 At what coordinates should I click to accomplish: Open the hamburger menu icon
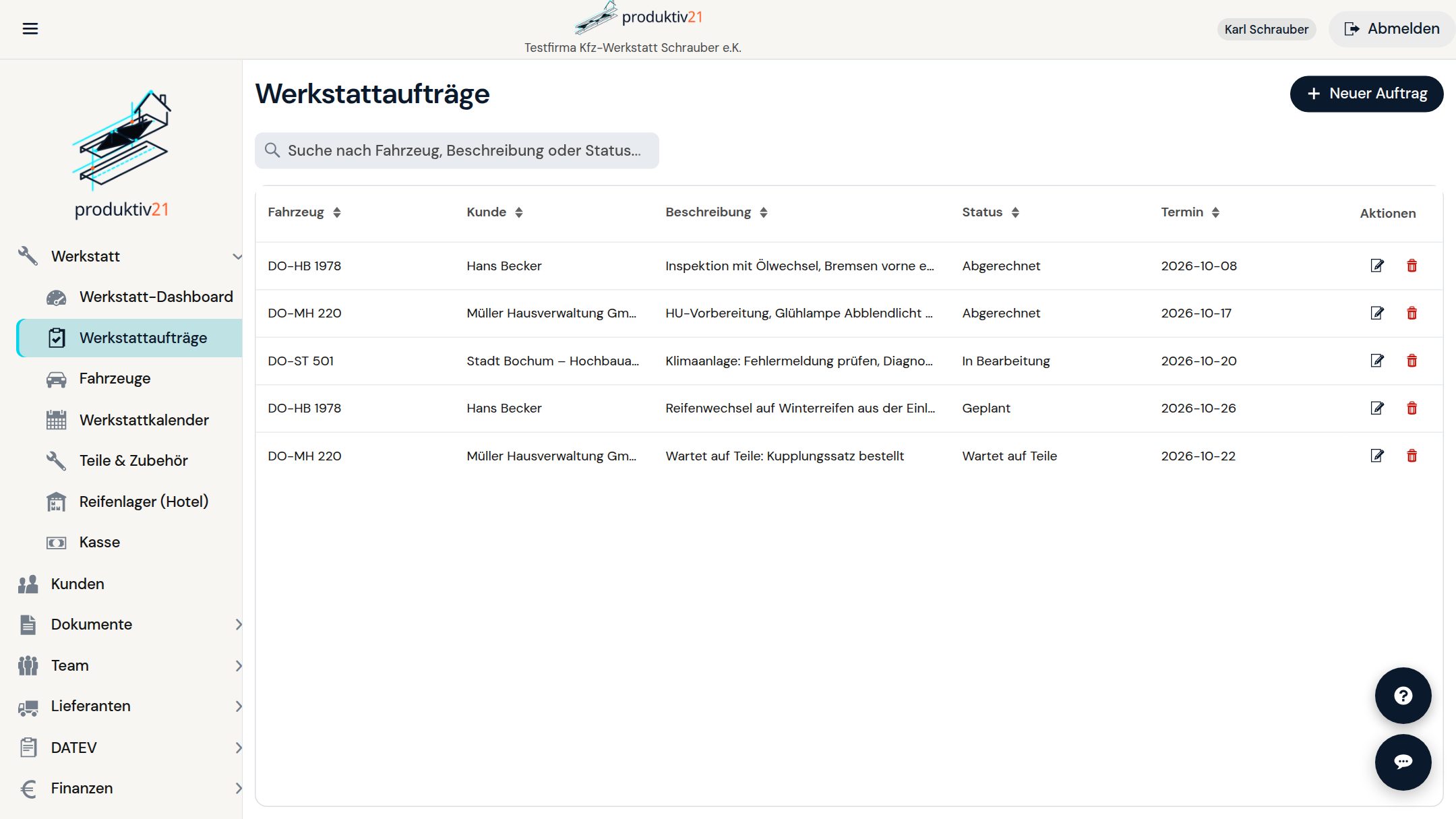point(30,28)
